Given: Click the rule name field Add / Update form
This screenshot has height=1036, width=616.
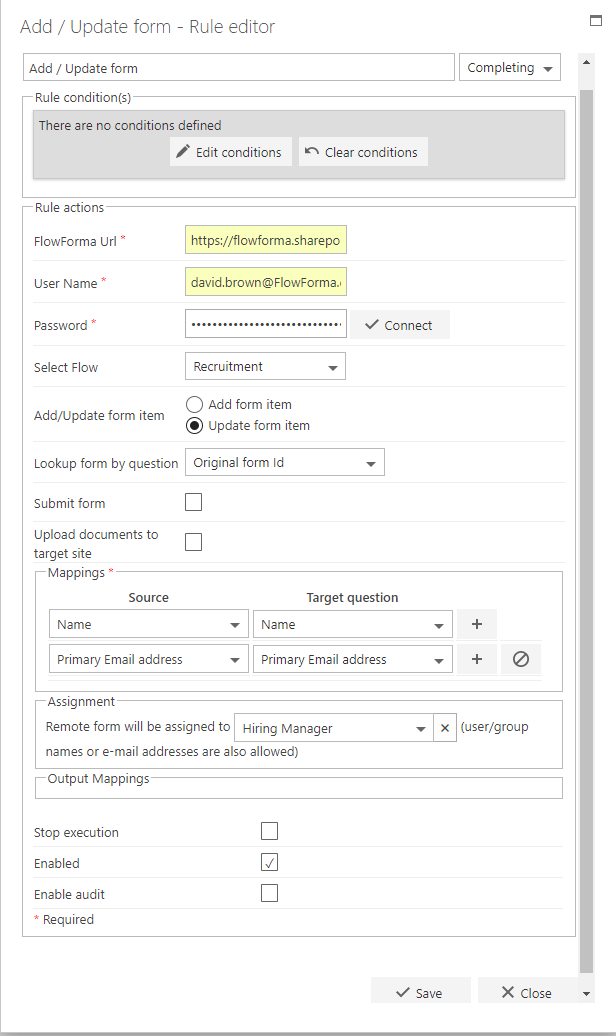Looking at the screenshot, I should click(x=239, y=67).
